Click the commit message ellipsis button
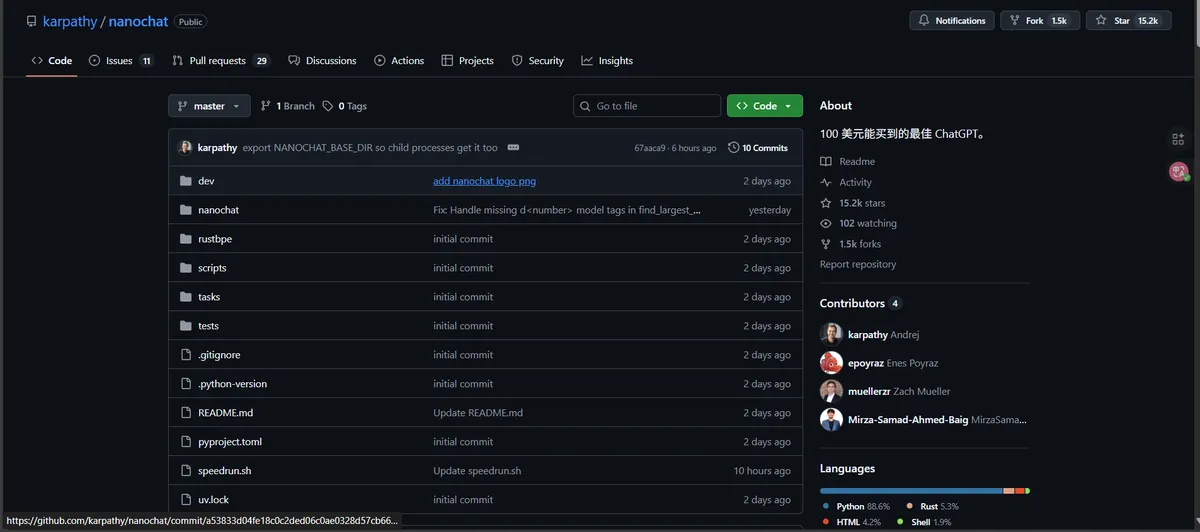The height and width of the screenshot is (532, 1200). [513, 148]
